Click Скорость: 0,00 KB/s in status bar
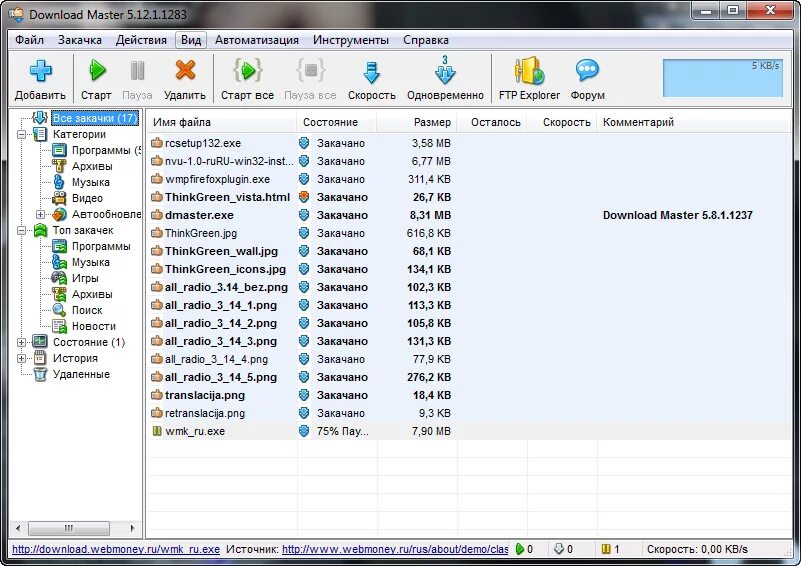The image size is (801, 566). (697, 549)
